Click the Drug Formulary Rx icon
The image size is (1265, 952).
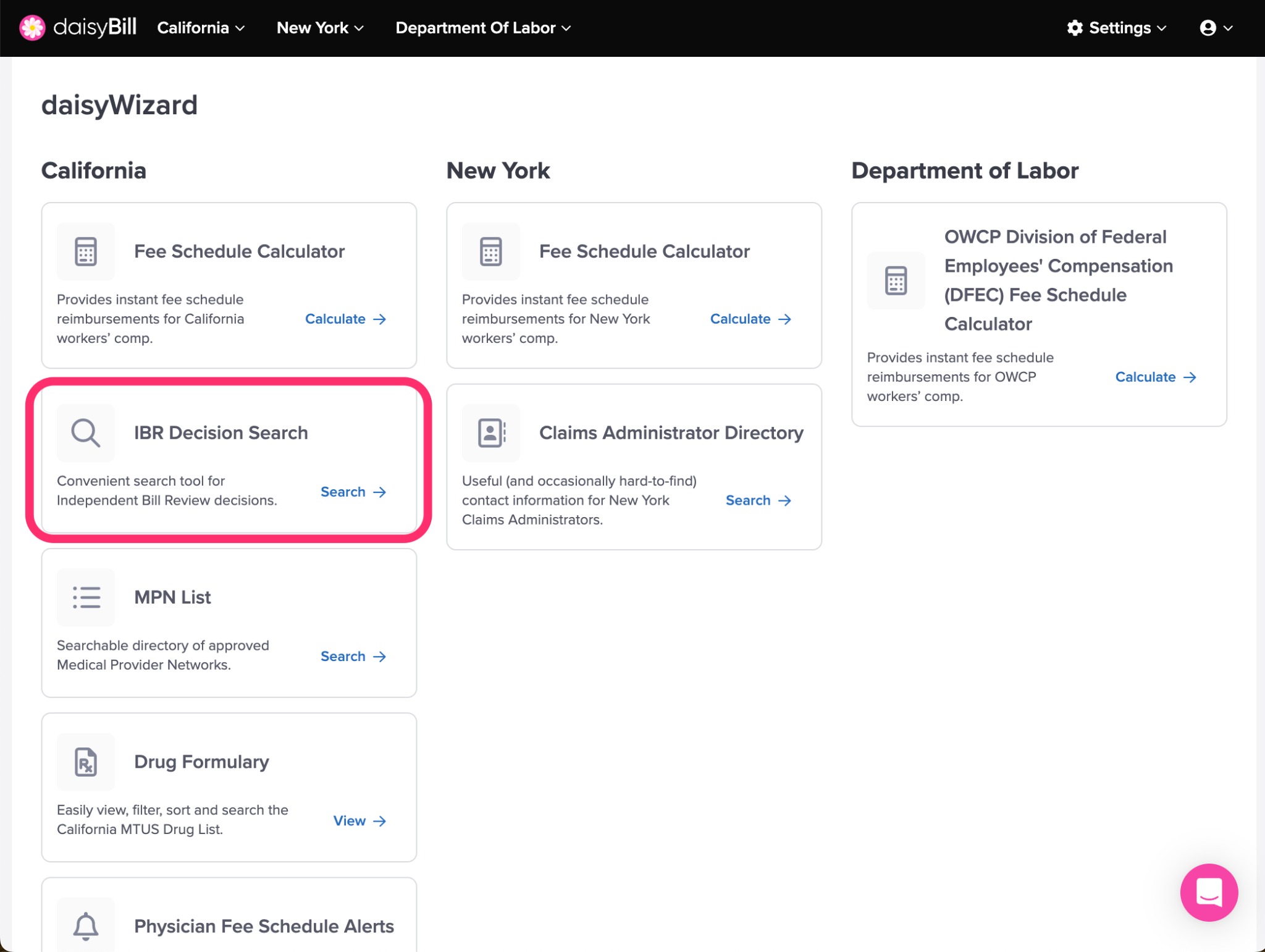[86, 762]
